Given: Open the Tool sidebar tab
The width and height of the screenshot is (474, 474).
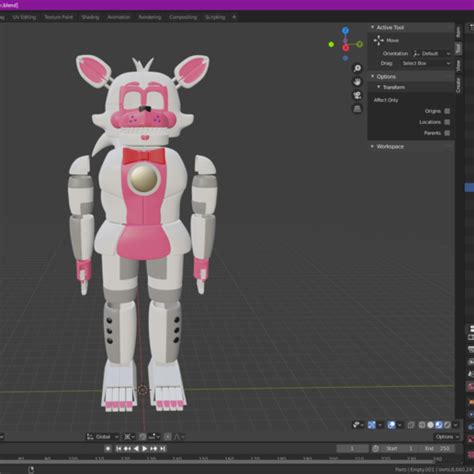Looking at the screenshot, I should pyautogui.click(x=458, y=48).
